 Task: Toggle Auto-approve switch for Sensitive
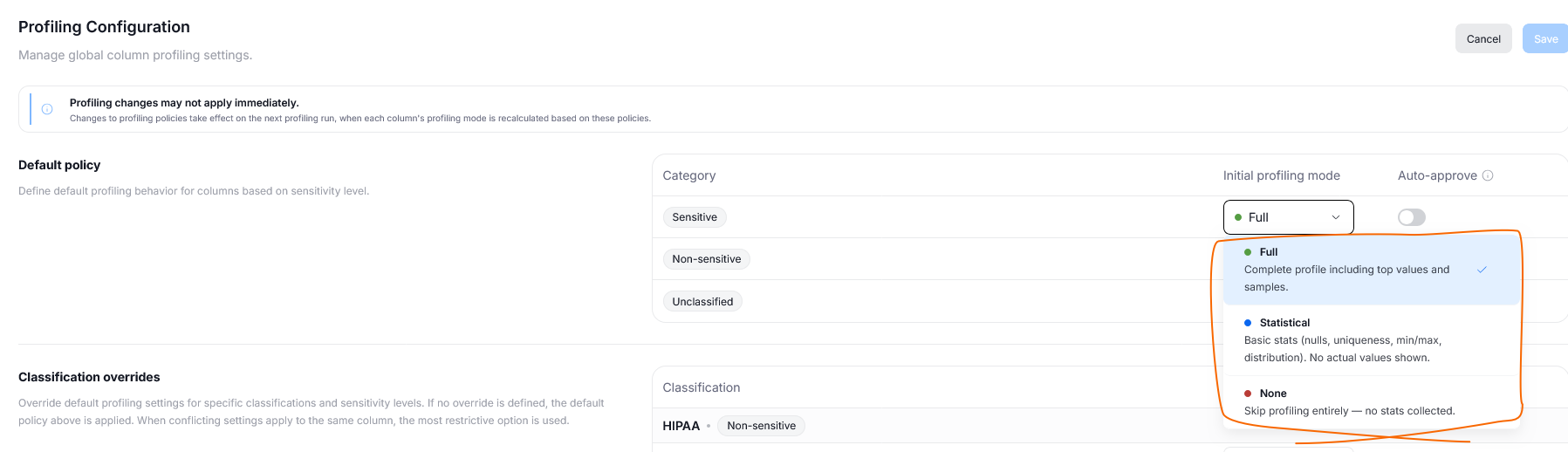tap(1411, 217)
